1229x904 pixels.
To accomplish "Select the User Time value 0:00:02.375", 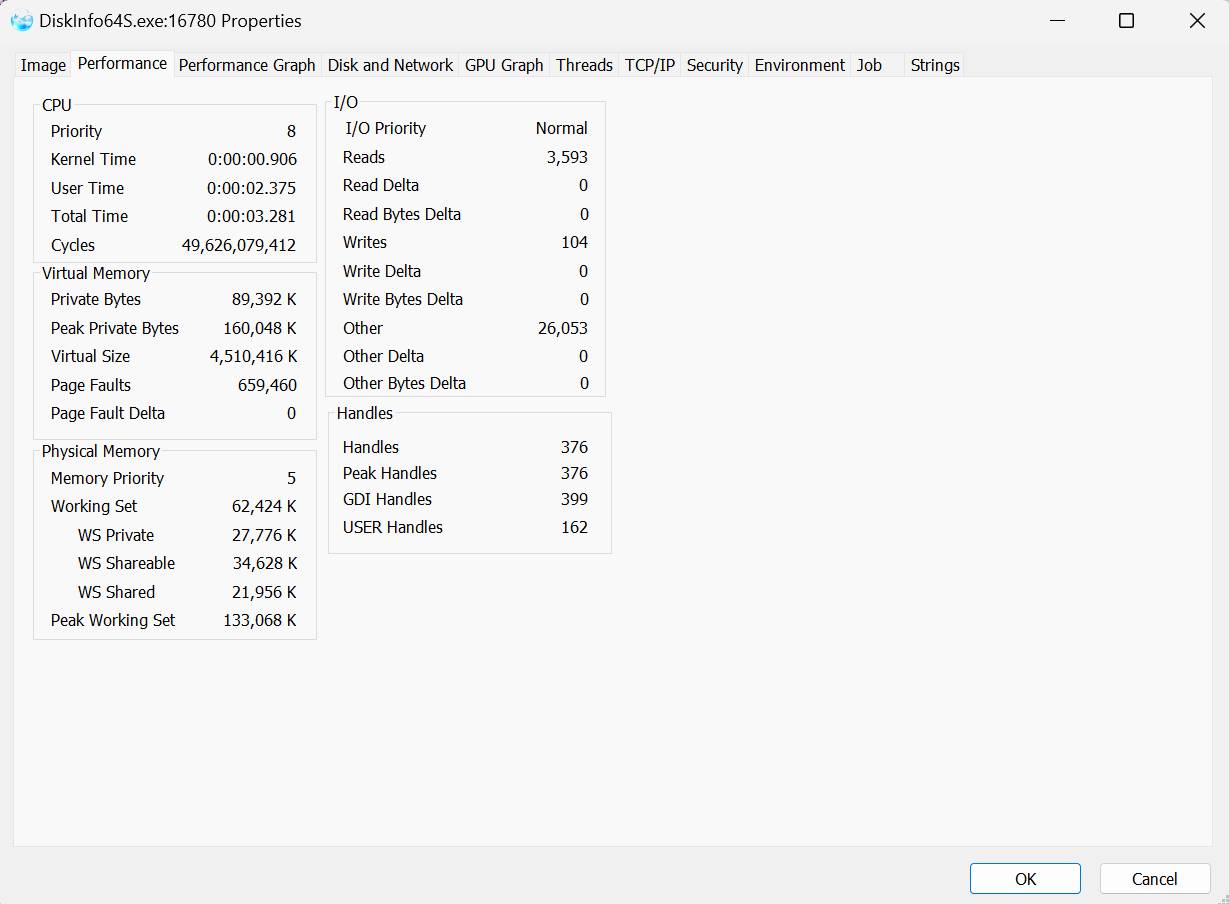I will [252, 188].
